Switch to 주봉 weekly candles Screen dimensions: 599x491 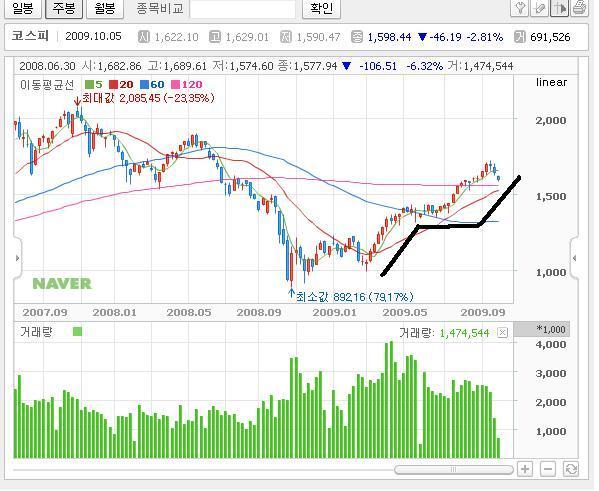click(x=64, y=8)
